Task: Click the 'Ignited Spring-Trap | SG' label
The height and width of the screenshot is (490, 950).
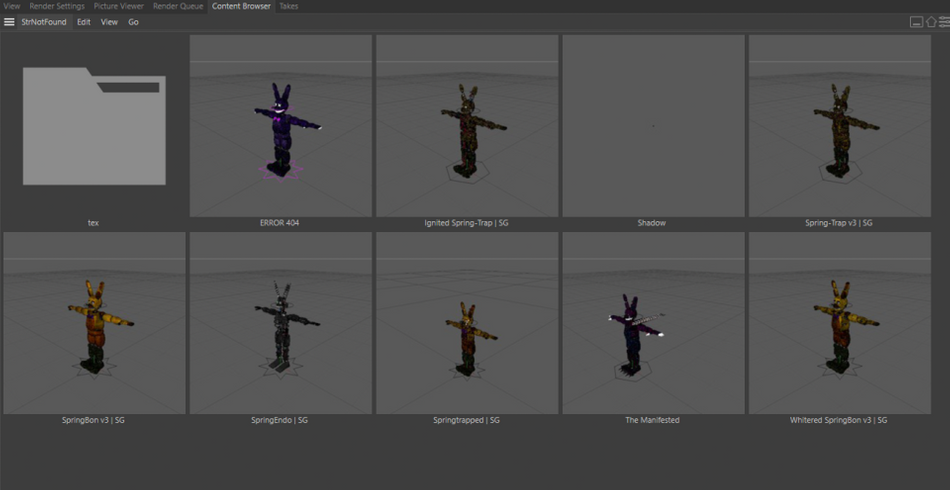Action: point(466,223)
